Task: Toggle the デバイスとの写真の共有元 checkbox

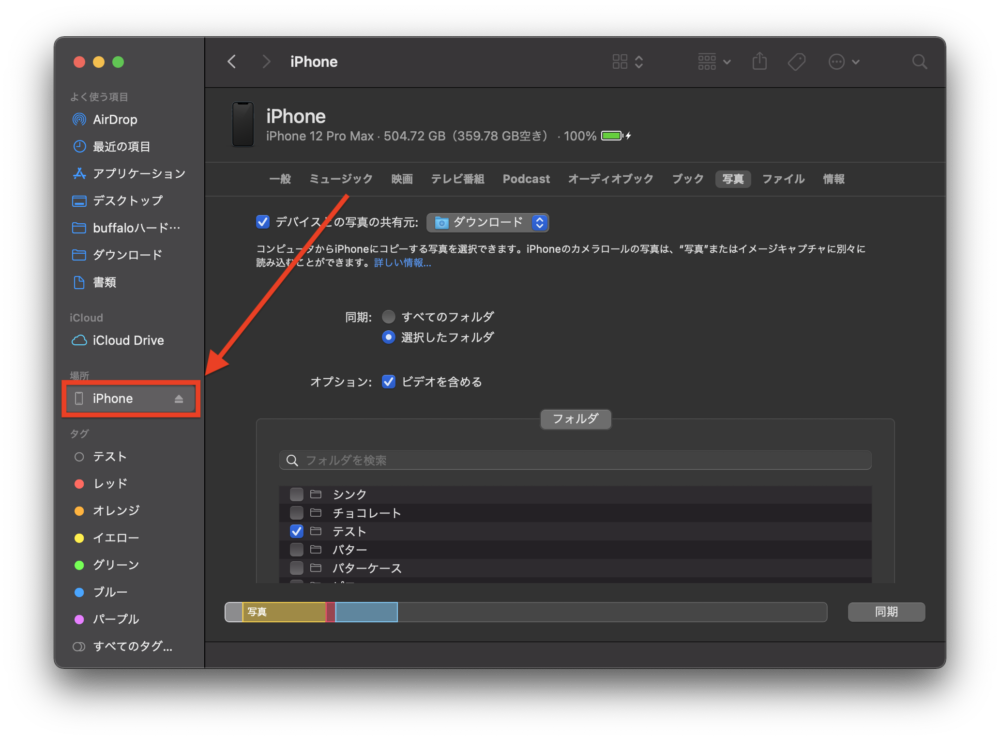Action: pyautogui.click(x=263, y=221)
